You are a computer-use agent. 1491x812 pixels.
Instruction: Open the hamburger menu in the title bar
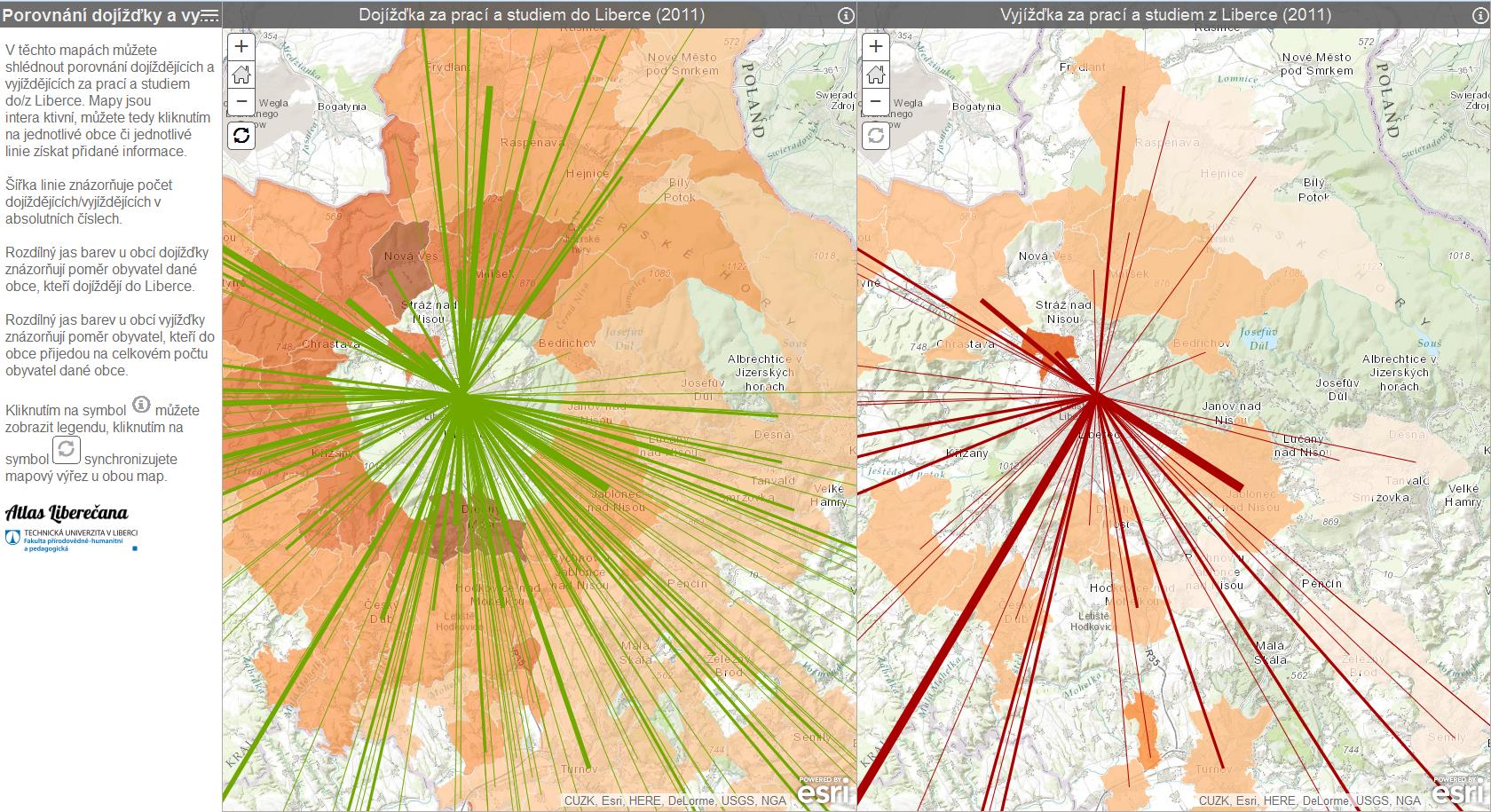209,14
